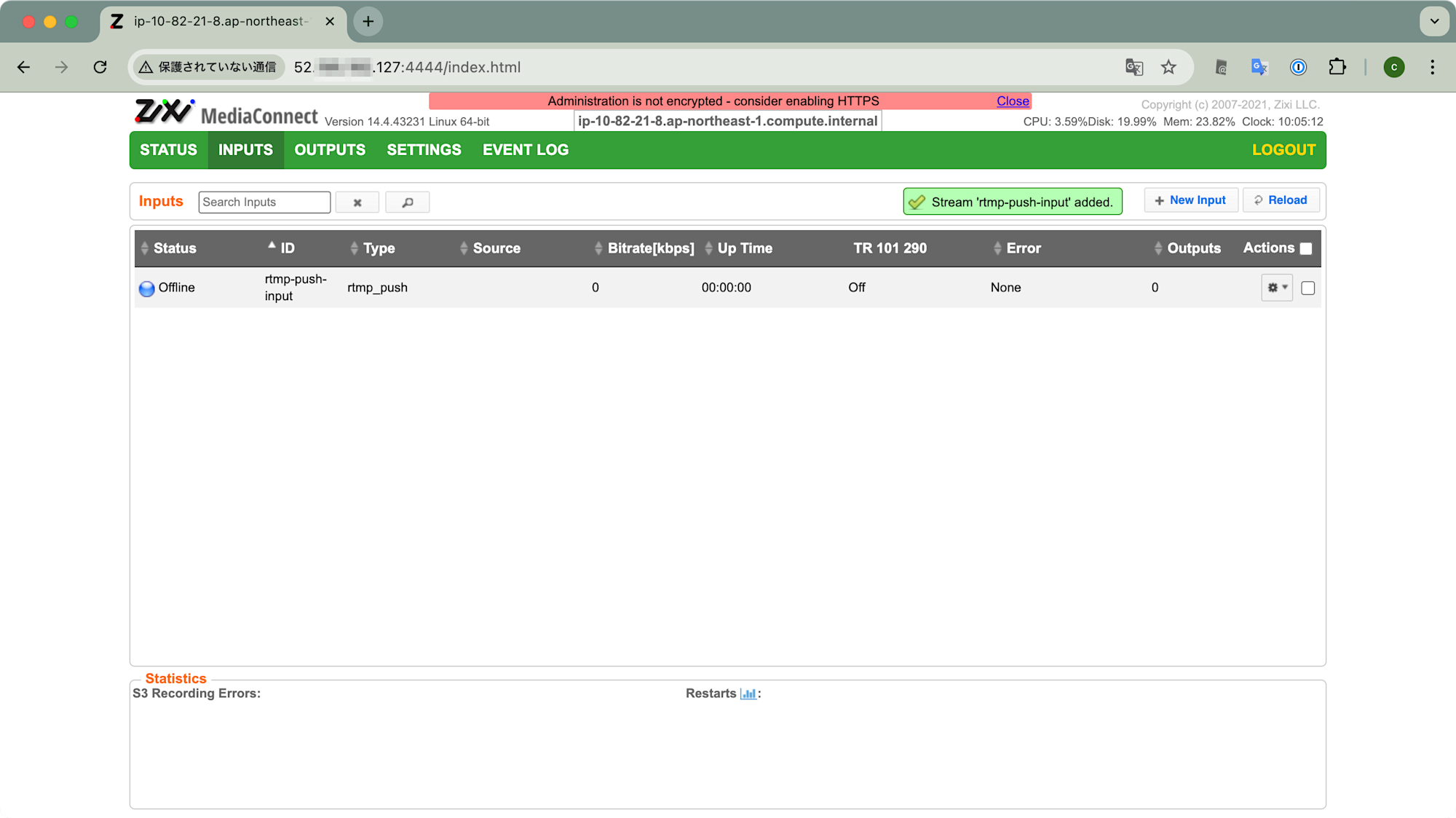Open the browser extensions puzzle icon
This screenshot has width=1456, height=818.
(x=1337, y=67)
